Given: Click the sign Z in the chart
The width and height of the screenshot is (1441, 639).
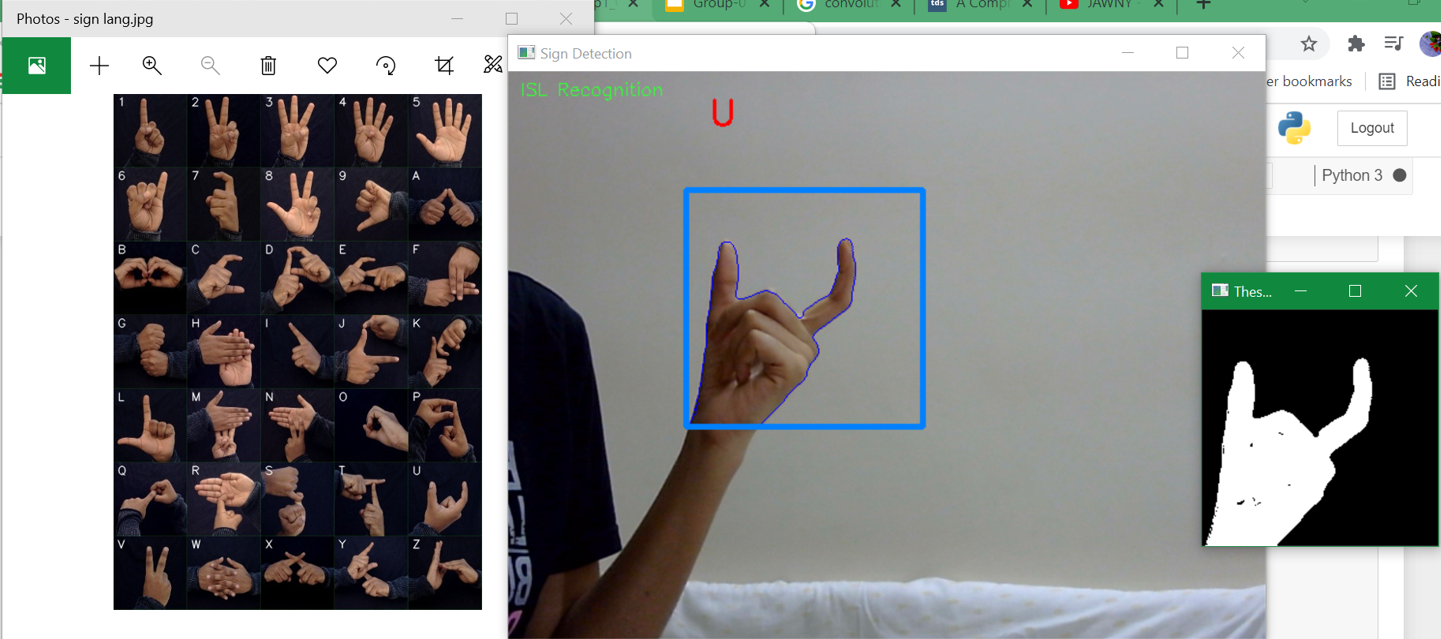Looking at the screenshot, I should click(x=445, y=573).
